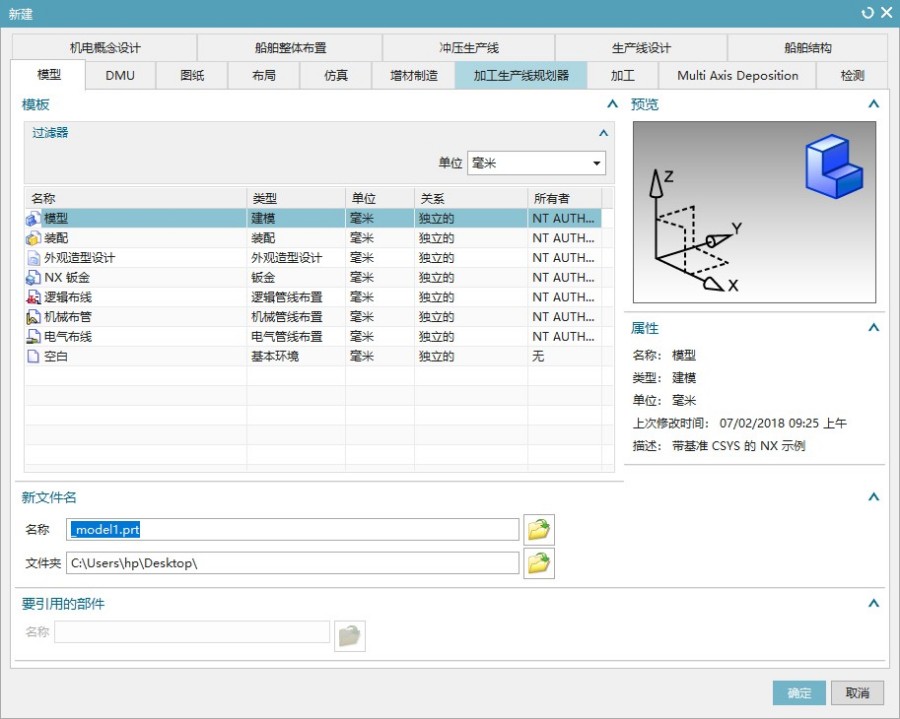Open folder browser next to 名称 field
This screenshot has width=900, height=719.
538,529
